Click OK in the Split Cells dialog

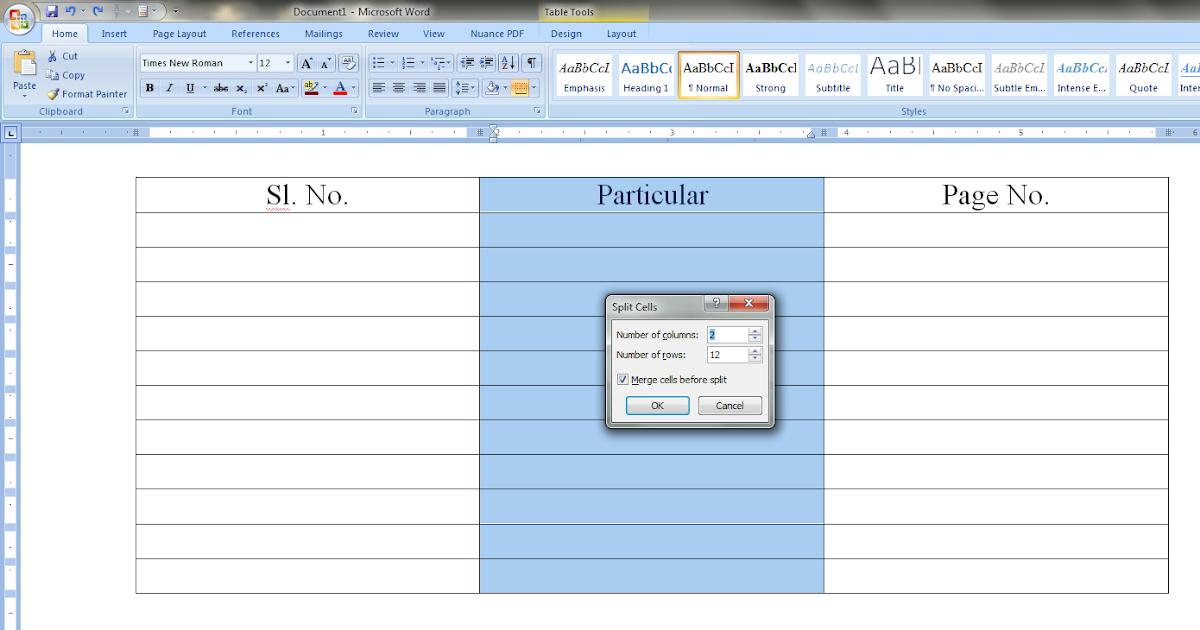pos(657,405)
